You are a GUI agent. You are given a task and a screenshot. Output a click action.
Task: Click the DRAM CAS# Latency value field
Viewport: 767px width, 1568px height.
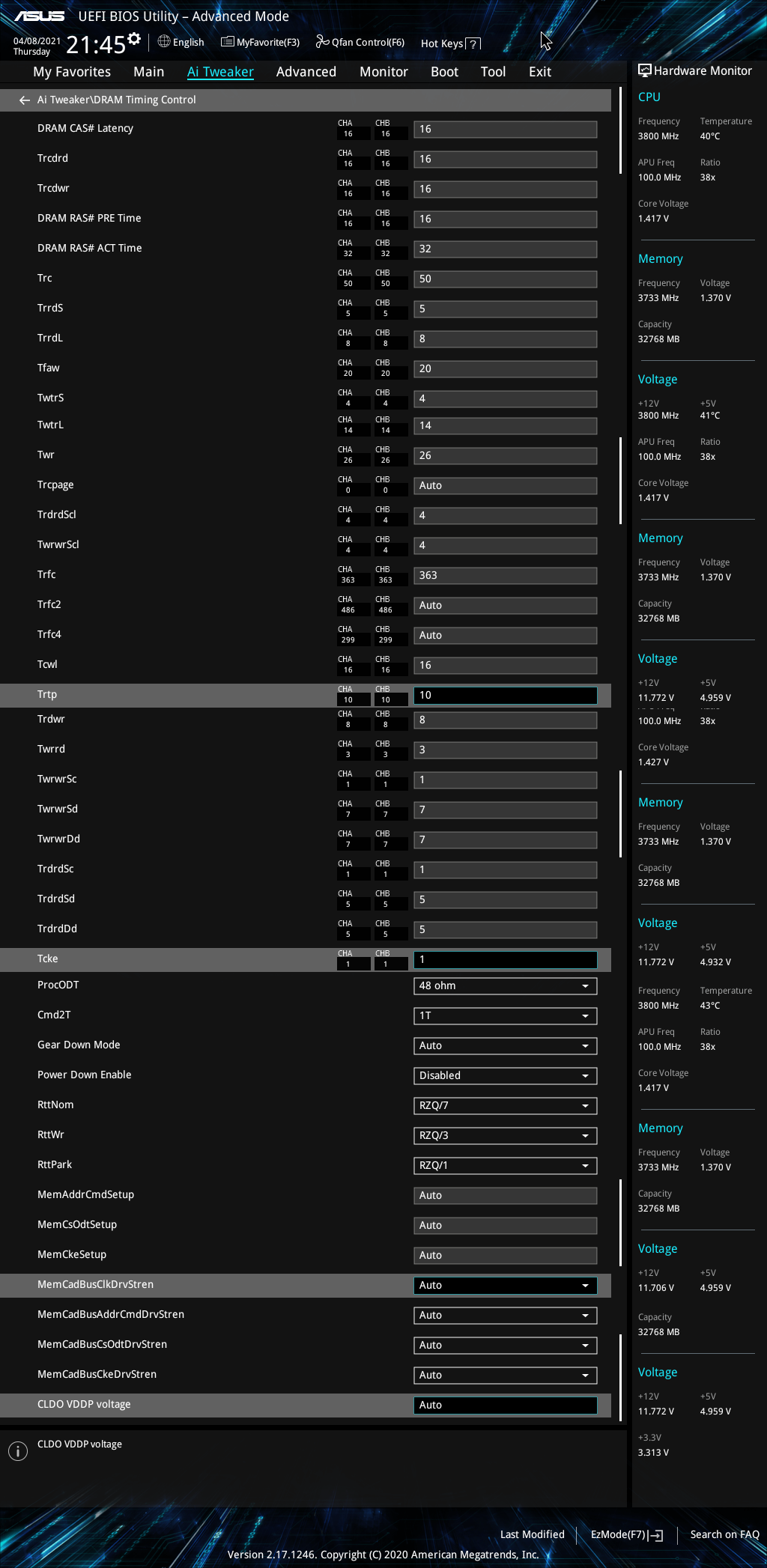pos(505,130)
